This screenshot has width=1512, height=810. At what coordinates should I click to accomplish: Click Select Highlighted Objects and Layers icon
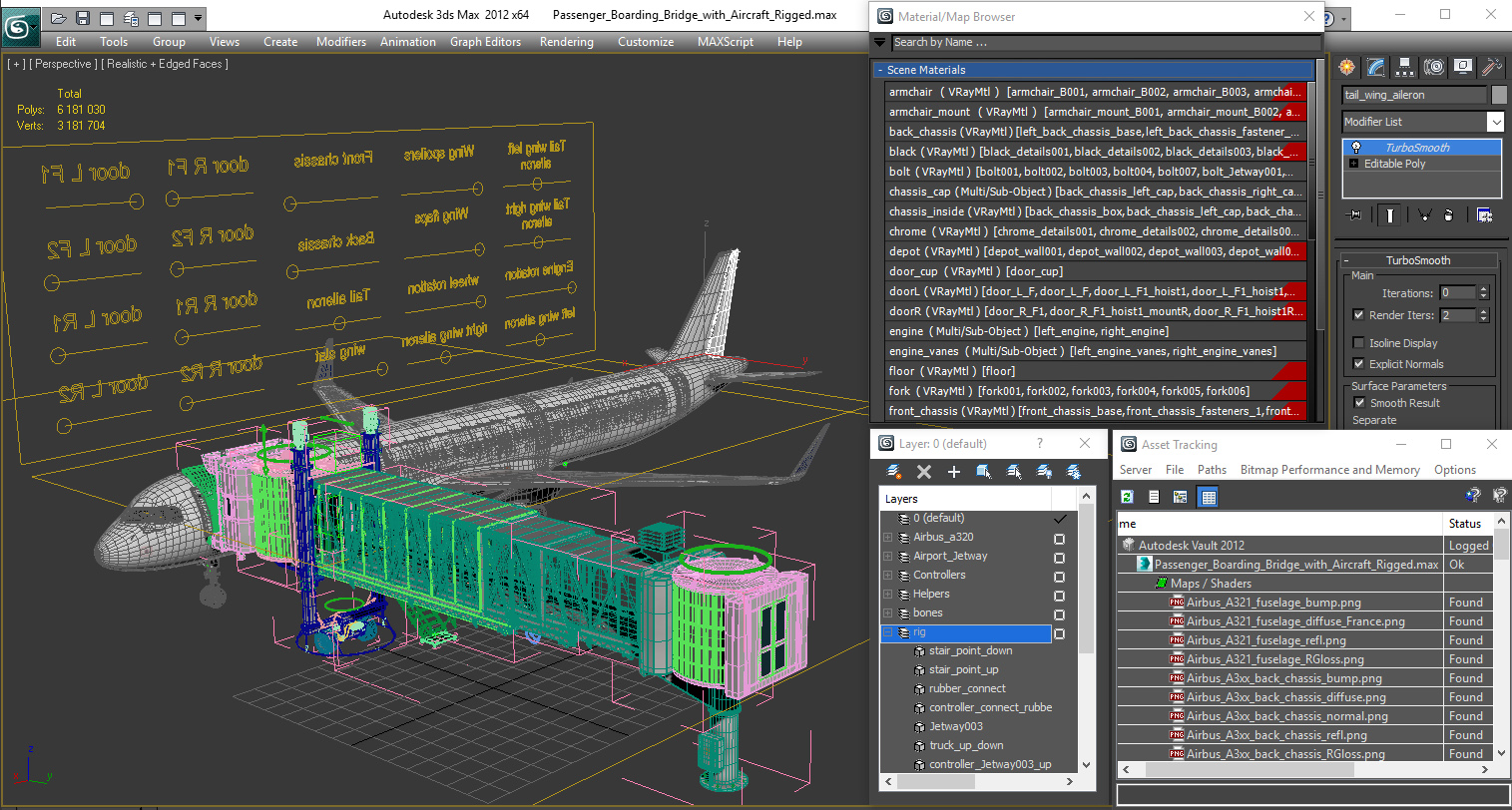tap(984, 472)
